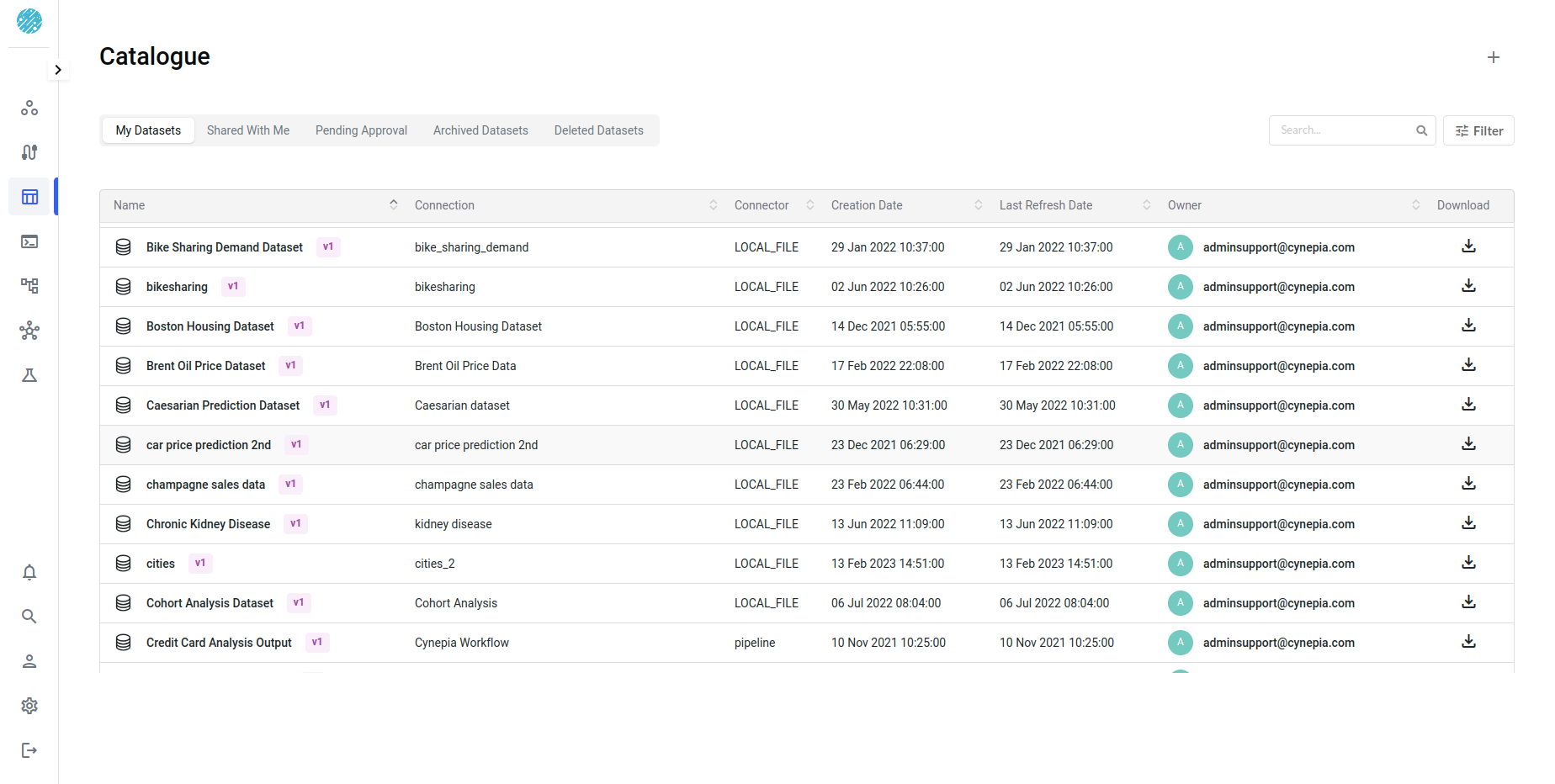This screenshot has width=1555, height=784.
Task: Click the v1 badge of cities dataset
Action: (x=200, y=563)
